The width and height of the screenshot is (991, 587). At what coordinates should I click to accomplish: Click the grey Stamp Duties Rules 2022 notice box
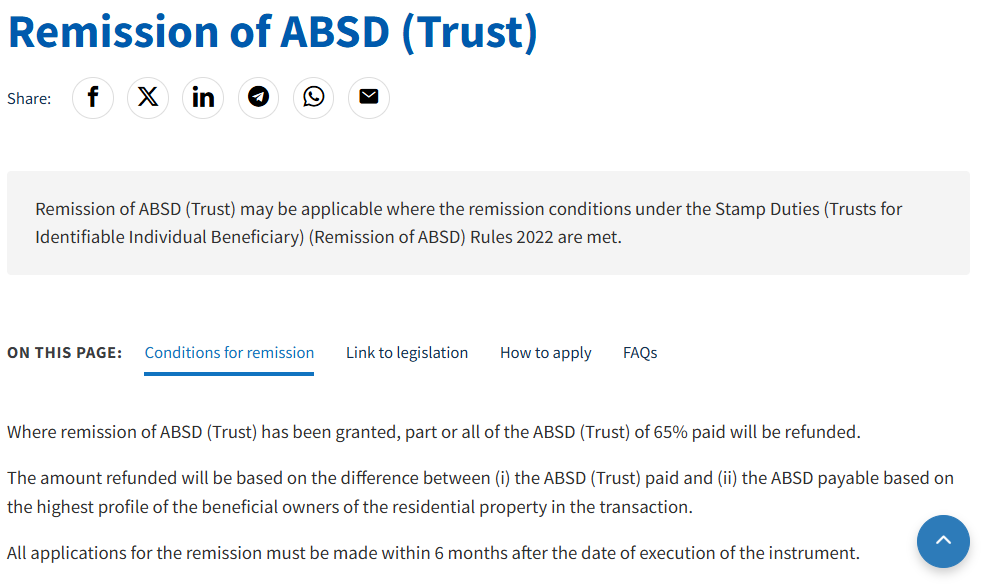pyautogui.click(x=488, y=223)
